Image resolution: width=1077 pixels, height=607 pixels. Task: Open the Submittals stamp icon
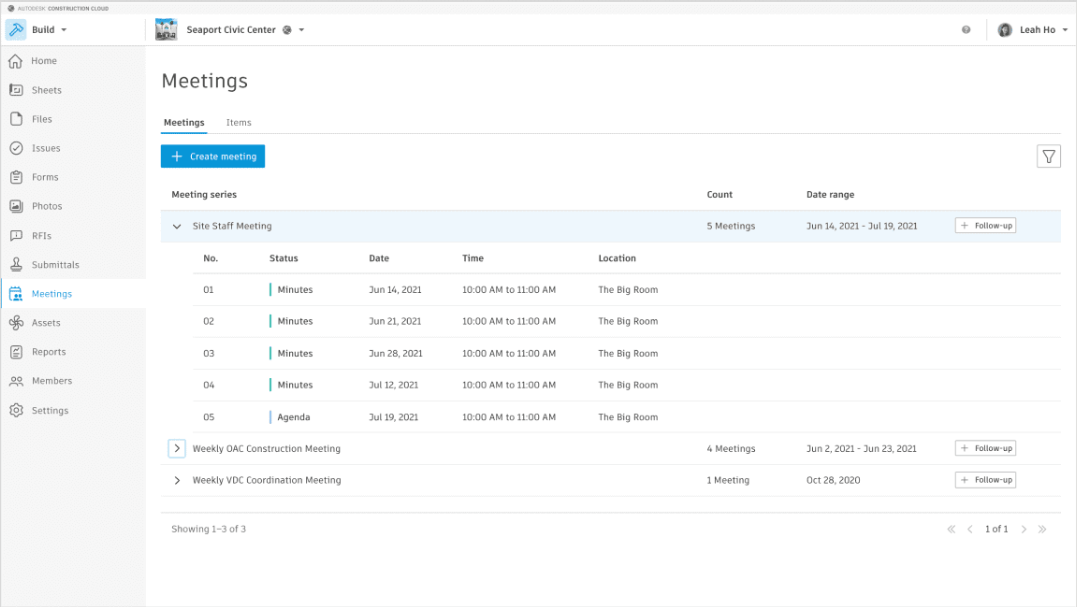point(16,264)
